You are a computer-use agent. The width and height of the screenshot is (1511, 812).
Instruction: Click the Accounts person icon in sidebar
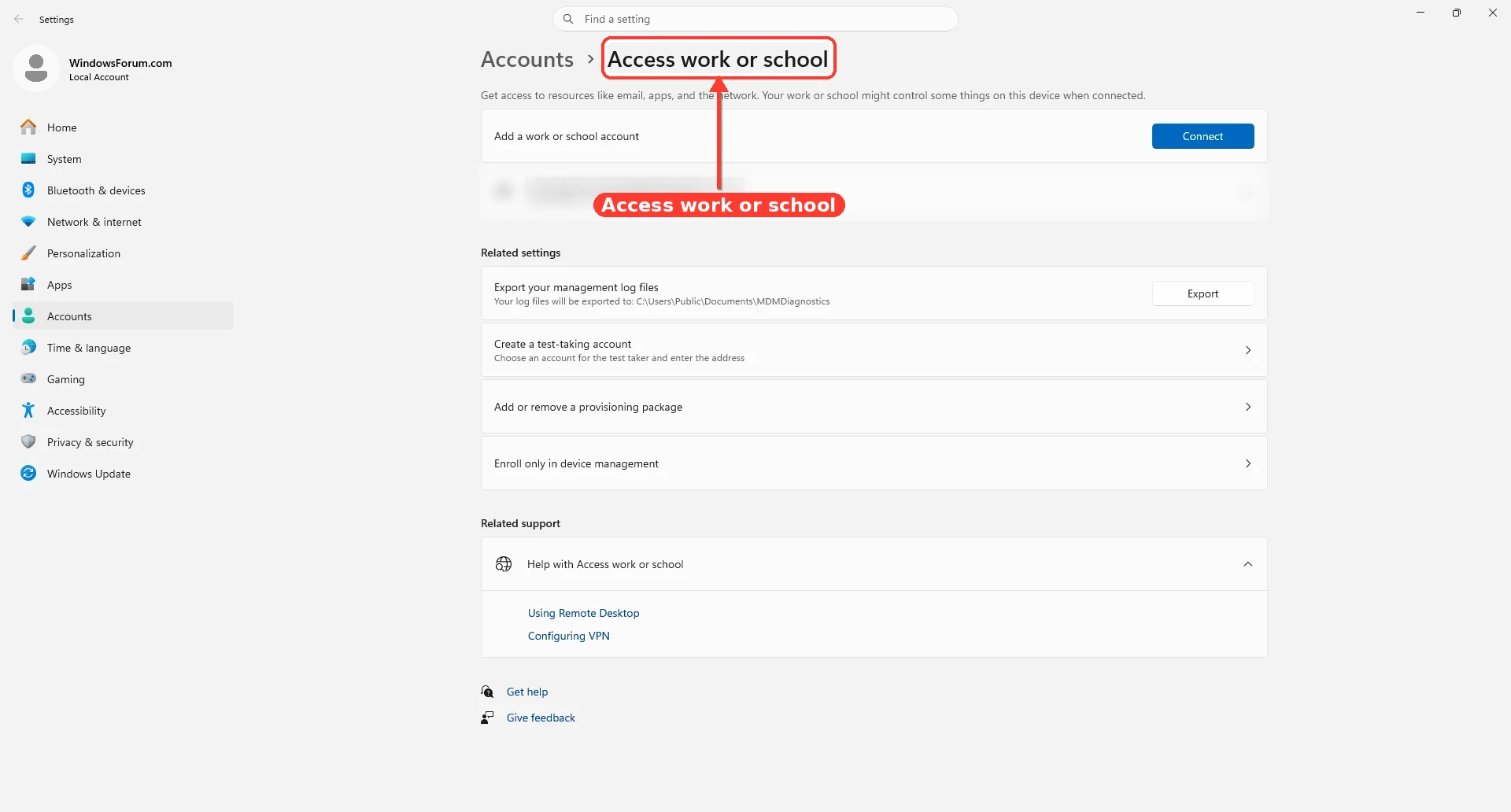tap(28, 316)
